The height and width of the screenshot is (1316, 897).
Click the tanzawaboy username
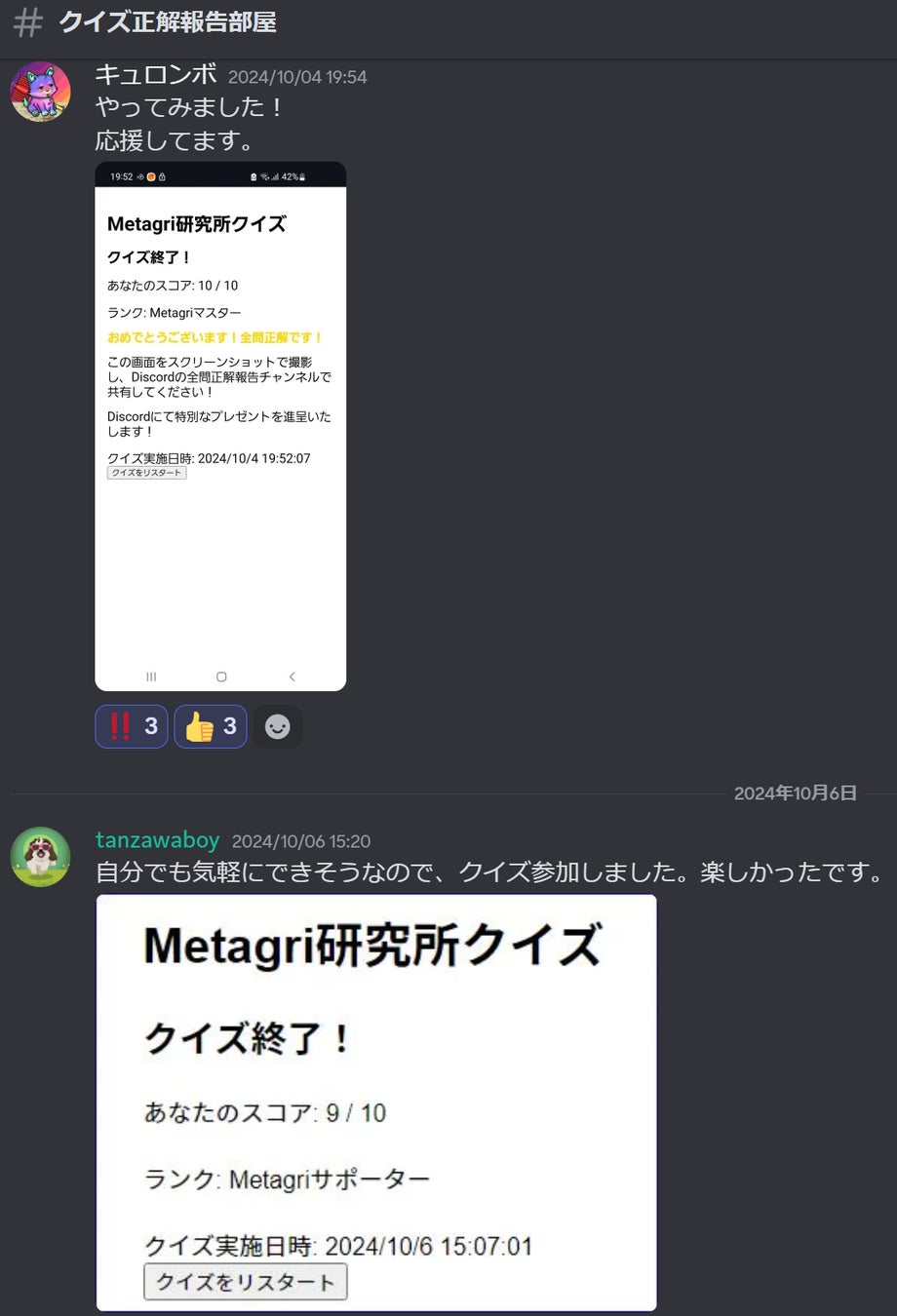[157, 840]
